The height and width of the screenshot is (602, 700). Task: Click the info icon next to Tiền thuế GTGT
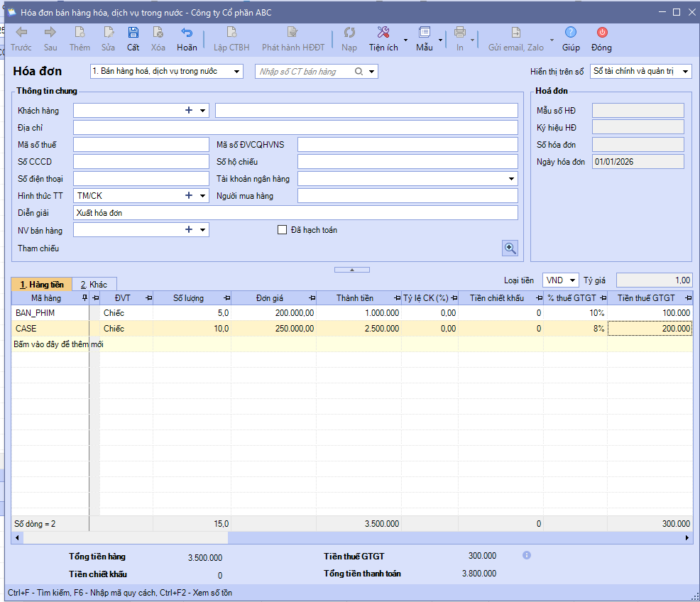pyautogui.click(x=526, y=554)
